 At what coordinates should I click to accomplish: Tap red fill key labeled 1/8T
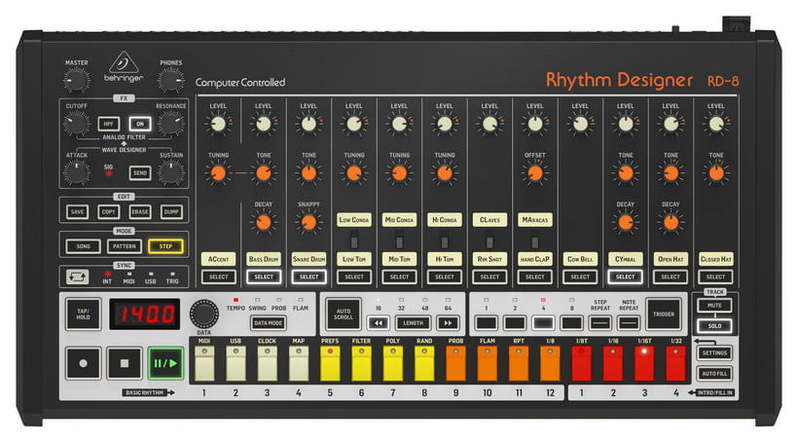(582, 364)
